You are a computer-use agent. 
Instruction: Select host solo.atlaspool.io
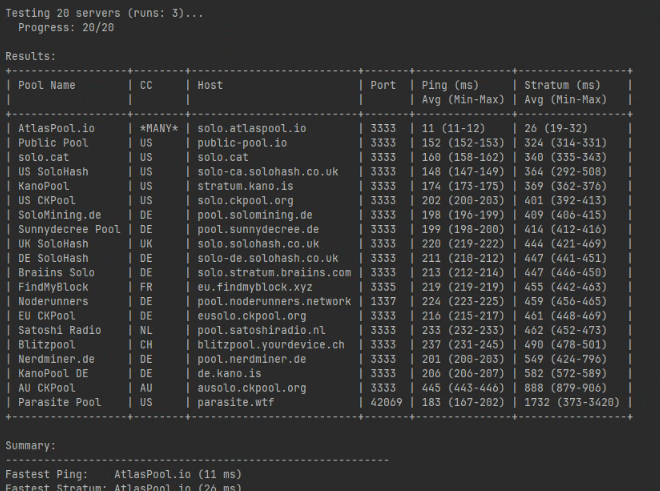tap(252, 128)
